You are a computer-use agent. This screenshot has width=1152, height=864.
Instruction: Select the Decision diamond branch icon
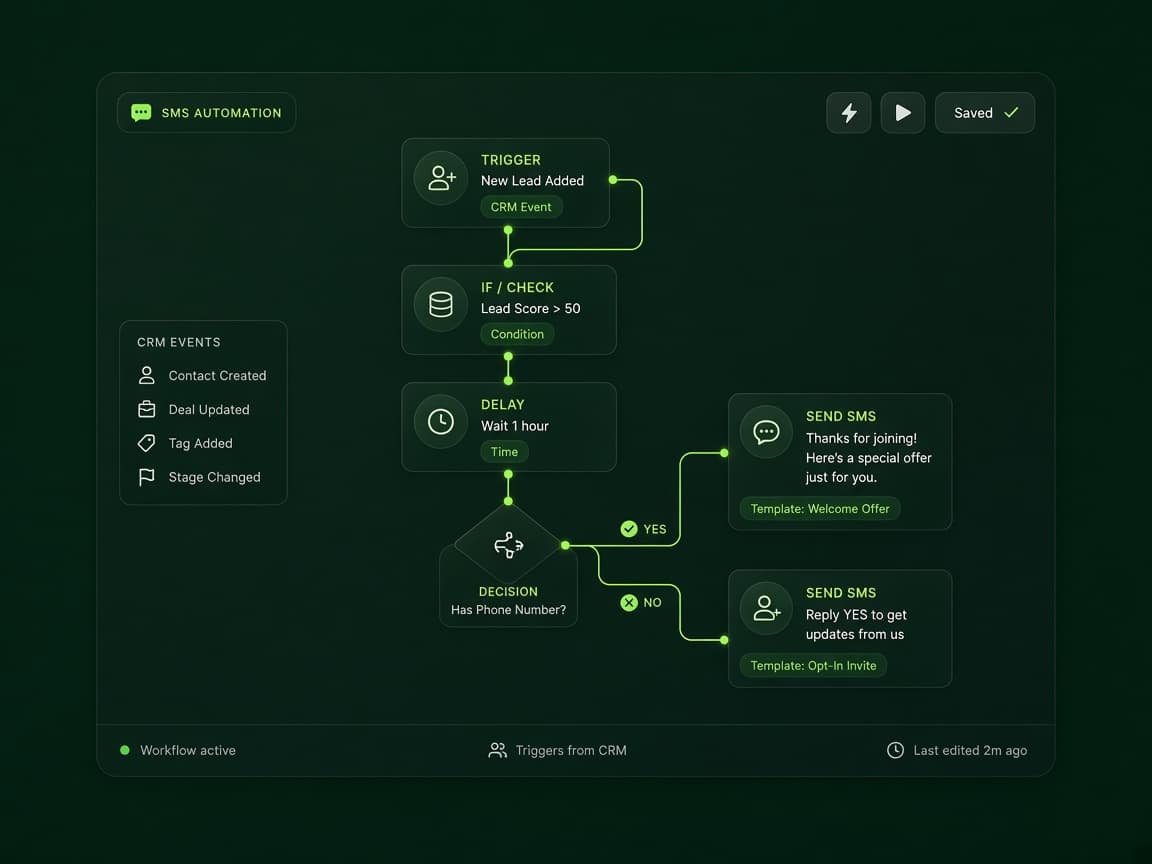point(508,545)
